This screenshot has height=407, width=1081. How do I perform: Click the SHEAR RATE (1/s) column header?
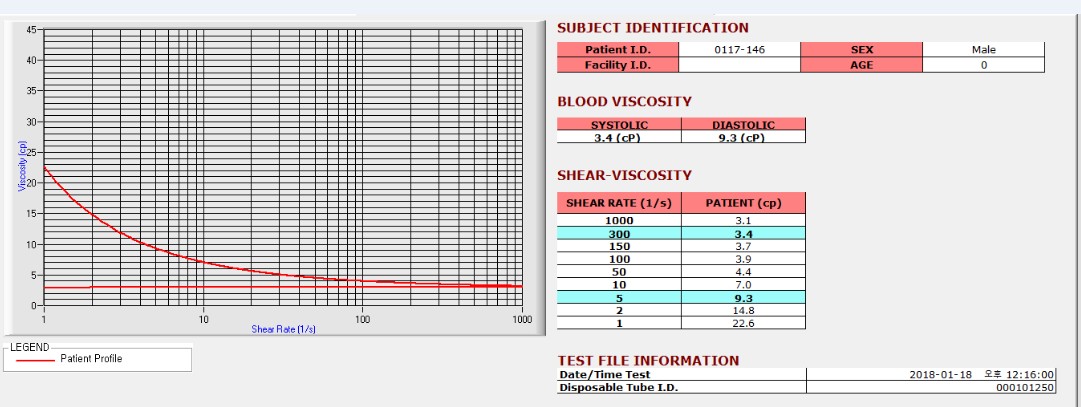point(619,203)
